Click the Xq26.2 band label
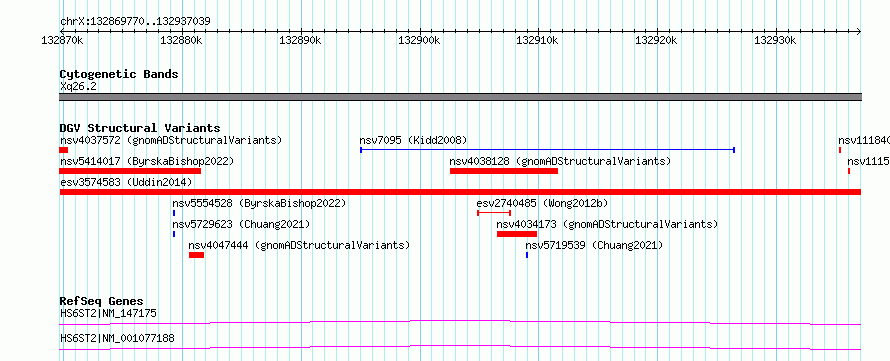This screenshot has height=361, width=890. [x=78, y=86]
